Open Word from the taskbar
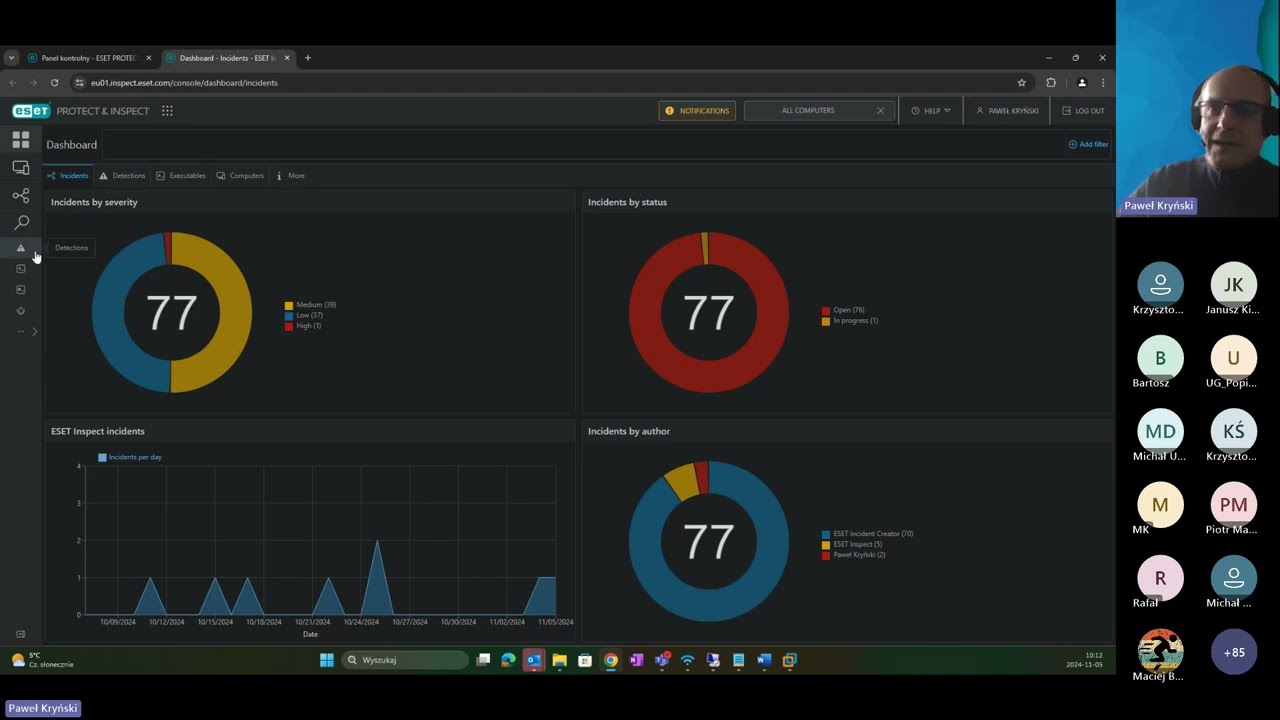 [764, 660]
